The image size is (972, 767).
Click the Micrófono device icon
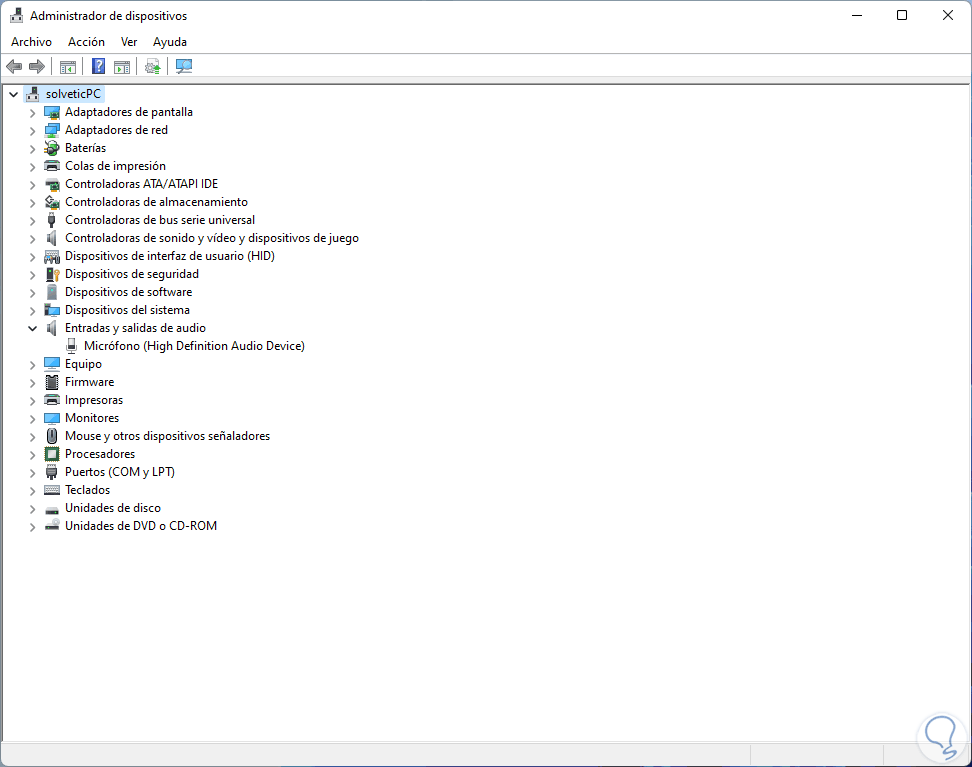[71, 346]
